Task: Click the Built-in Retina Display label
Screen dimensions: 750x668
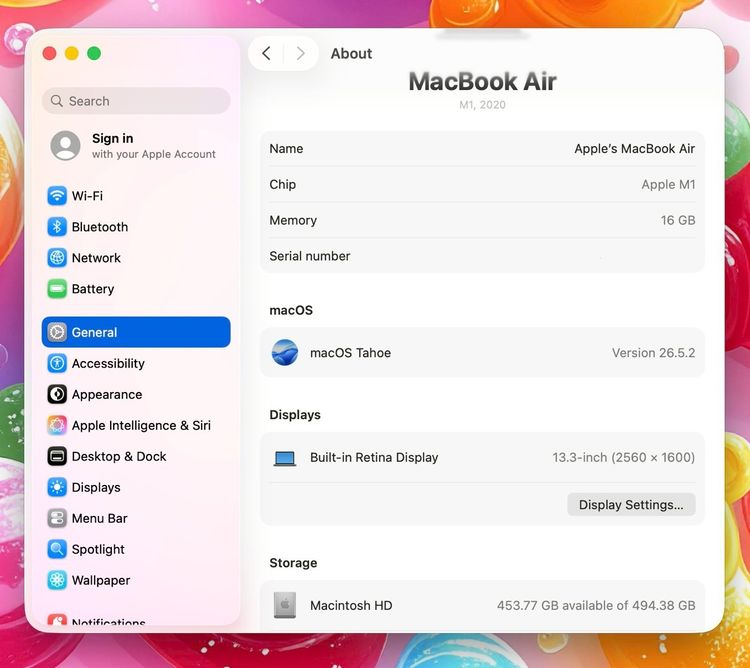Action: (x=374, y=458)
